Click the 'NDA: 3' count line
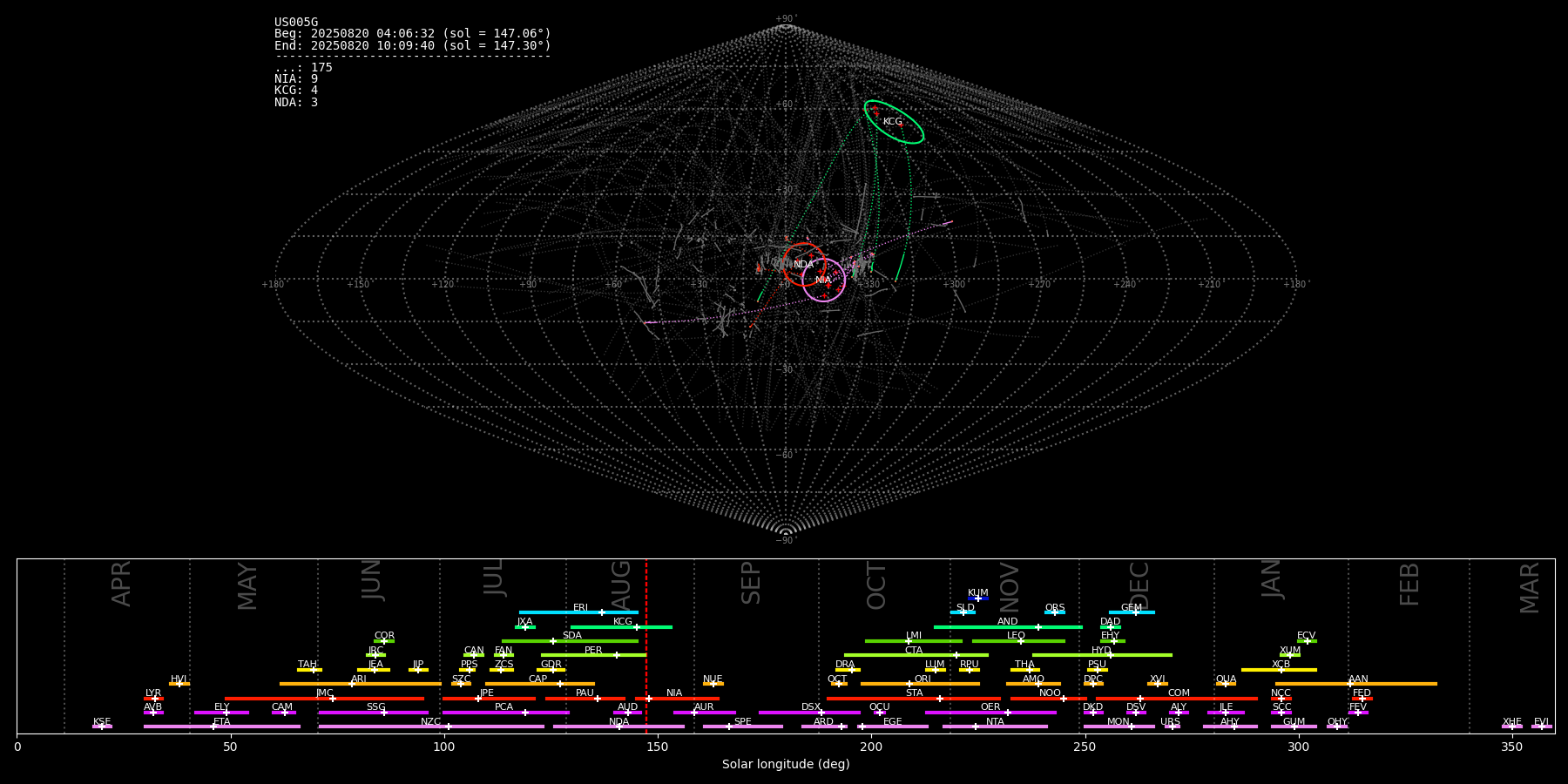The height and width of the screenshot is (784, 1568). [296, 103]
